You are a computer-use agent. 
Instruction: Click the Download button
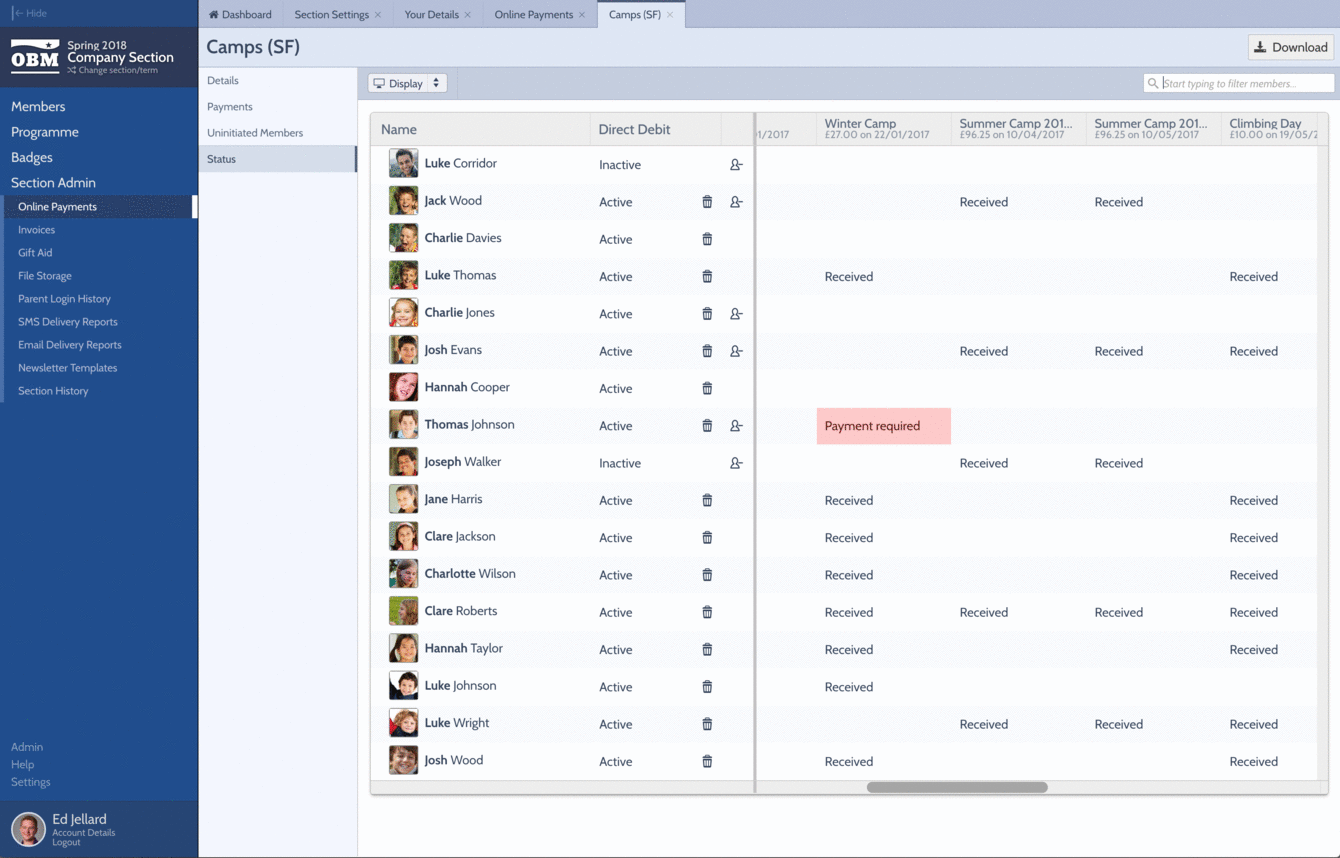(x=1290, y=47)
